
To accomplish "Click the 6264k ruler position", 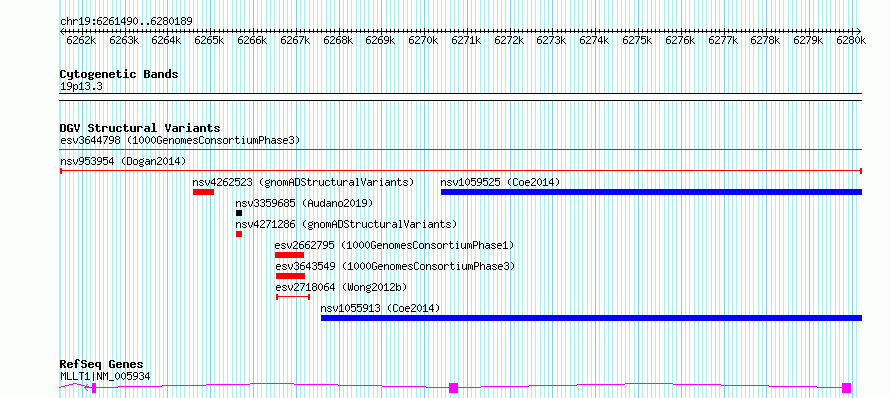I will point(166,40).
